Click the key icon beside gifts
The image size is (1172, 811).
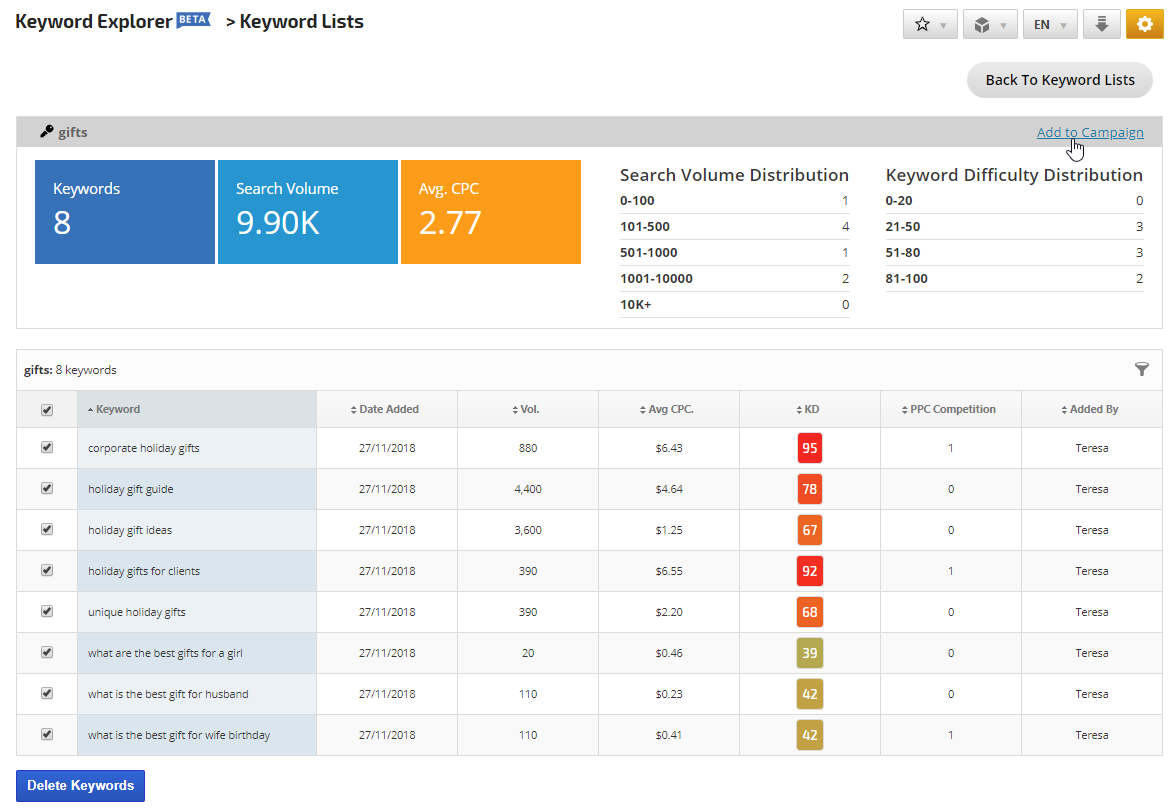tap(46, 132)
